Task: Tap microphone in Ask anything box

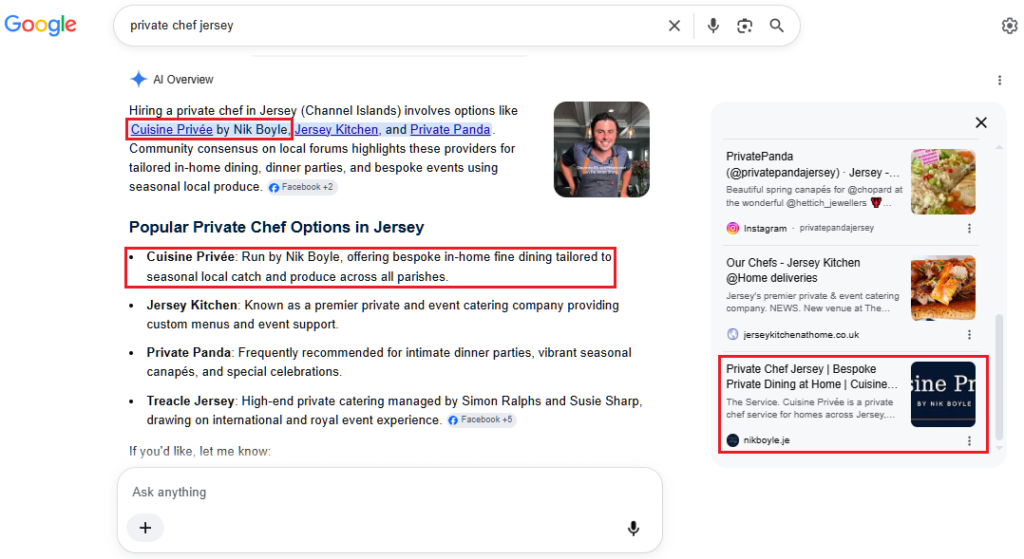Action: 633,528
